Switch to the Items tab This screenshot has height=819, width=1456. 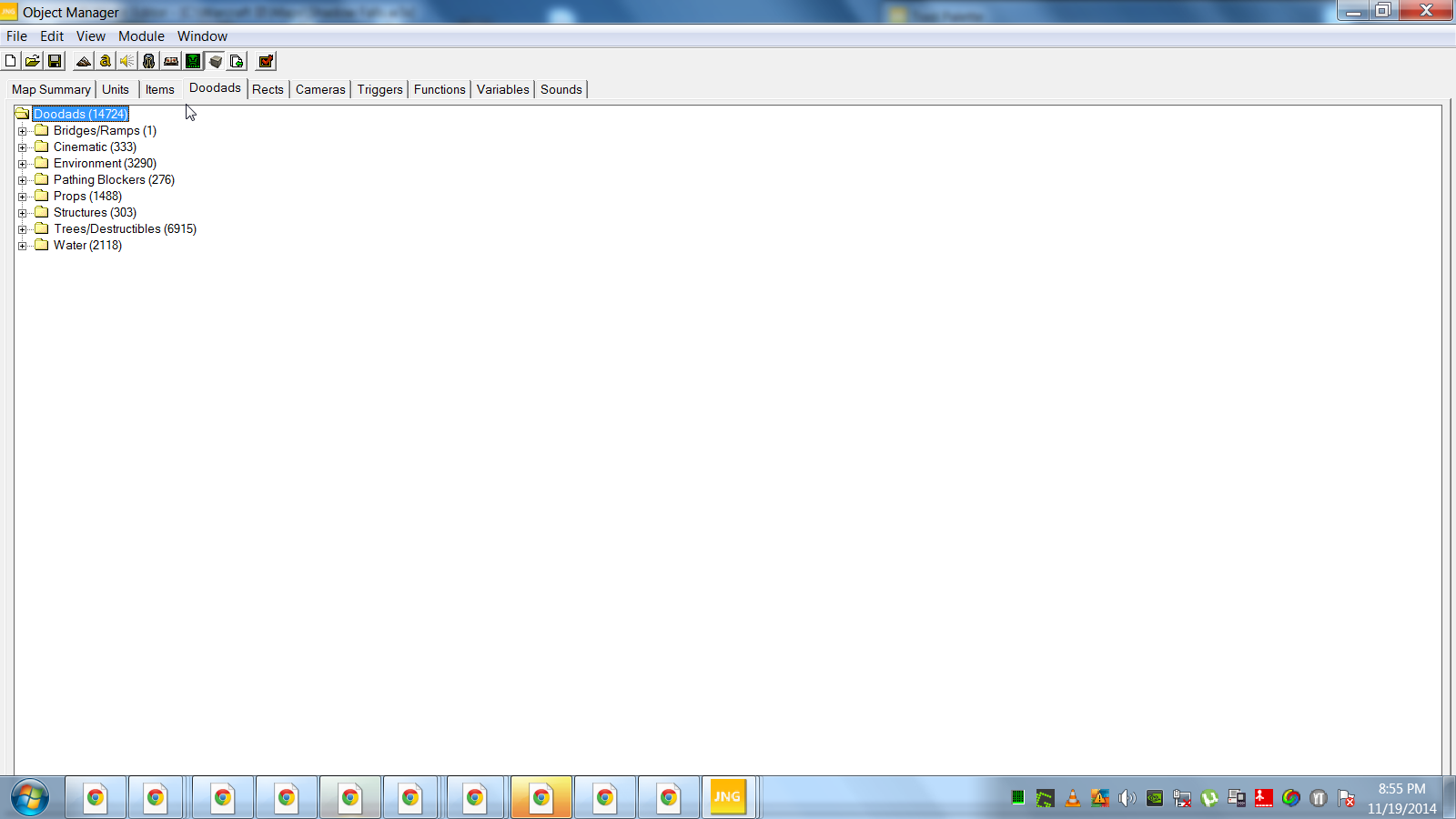click(x=160, y=89)
